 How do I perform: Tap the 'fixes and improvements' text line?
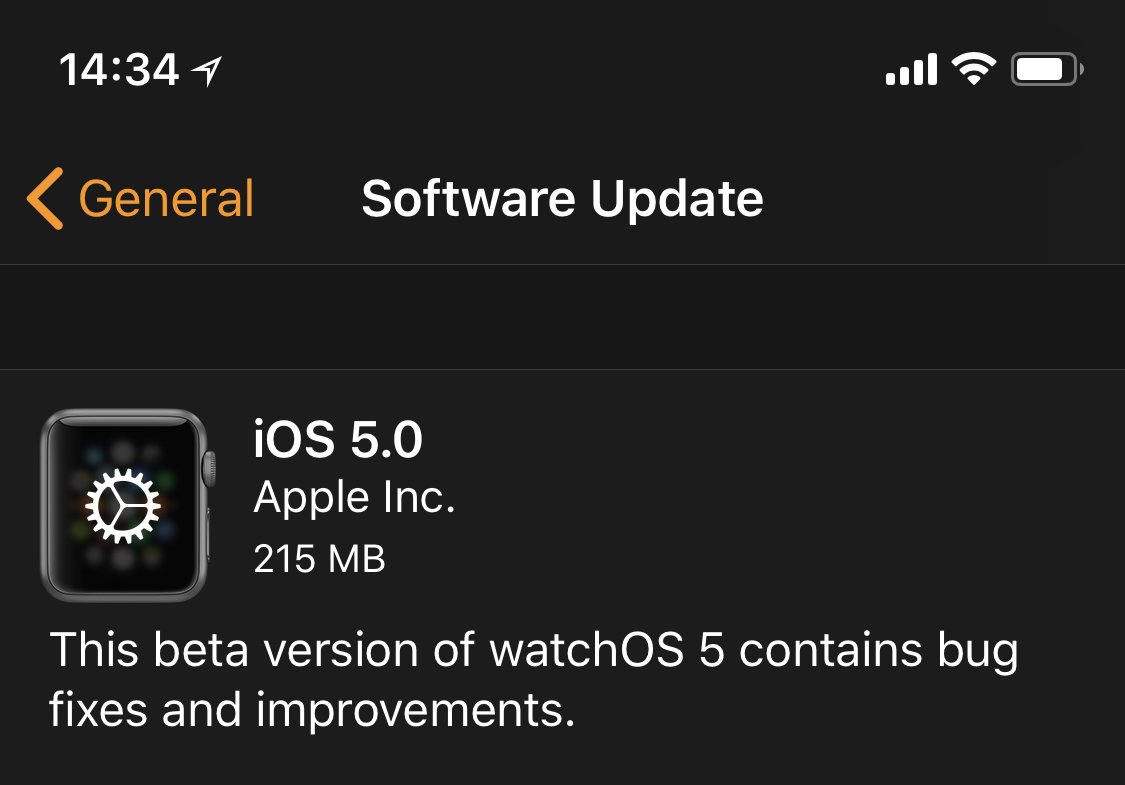tap(312, 710)
